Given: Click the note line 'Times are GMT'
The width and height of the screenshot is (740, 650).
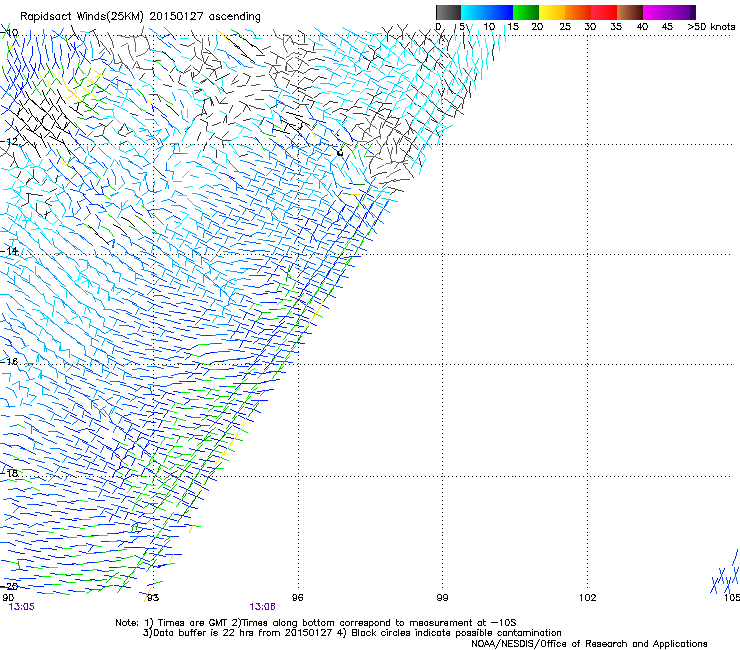Looking at the screenshot, I should point(194,623).
